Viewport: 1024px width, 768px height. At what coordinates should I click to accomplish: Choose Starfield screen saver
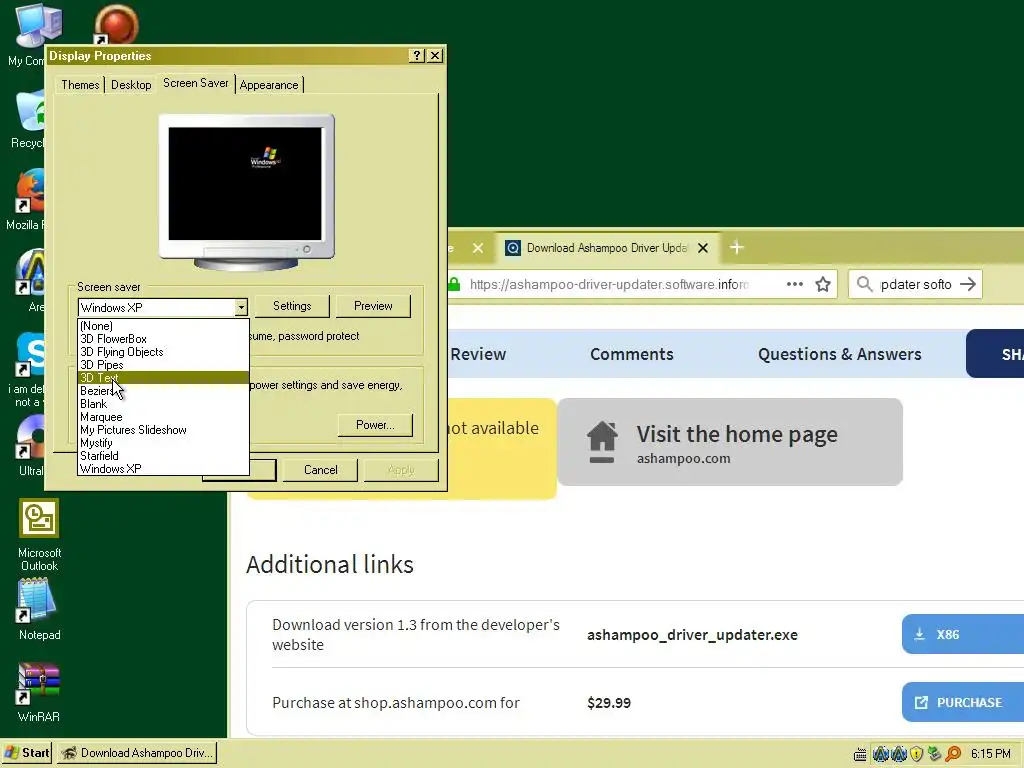(x=163, y=456)
